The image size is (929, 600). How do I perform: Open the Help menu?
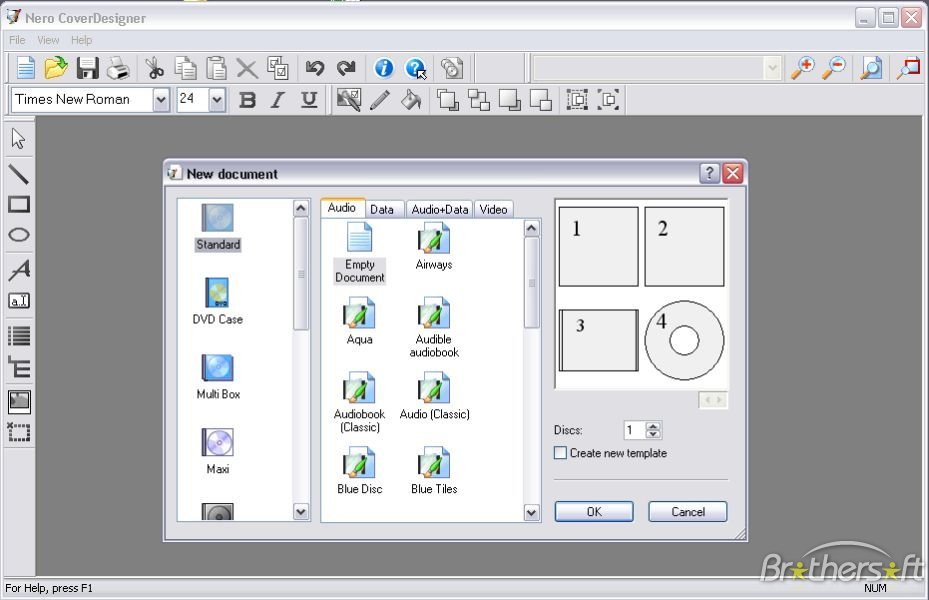coord(81,40)
